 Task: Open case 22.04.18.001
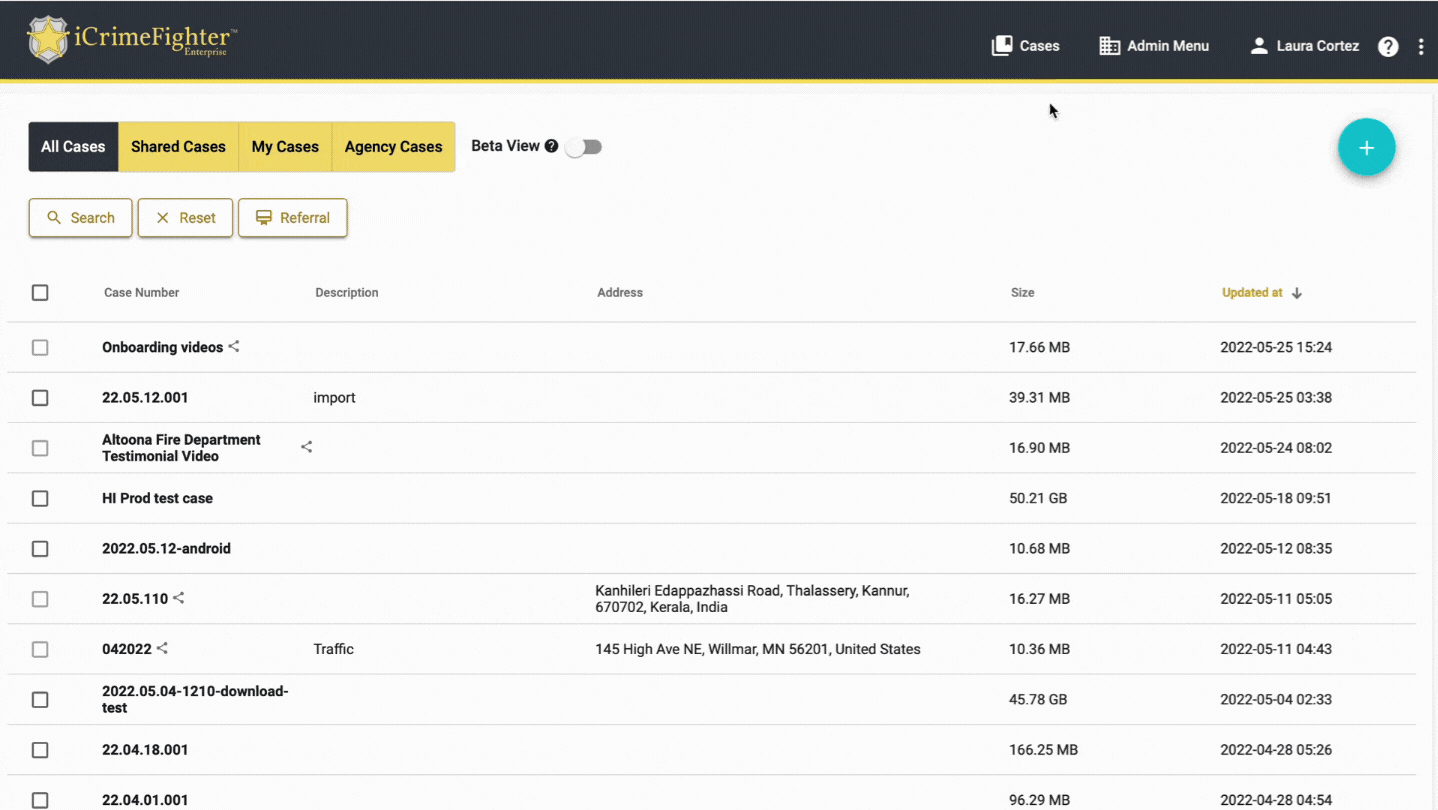(145, 750)
